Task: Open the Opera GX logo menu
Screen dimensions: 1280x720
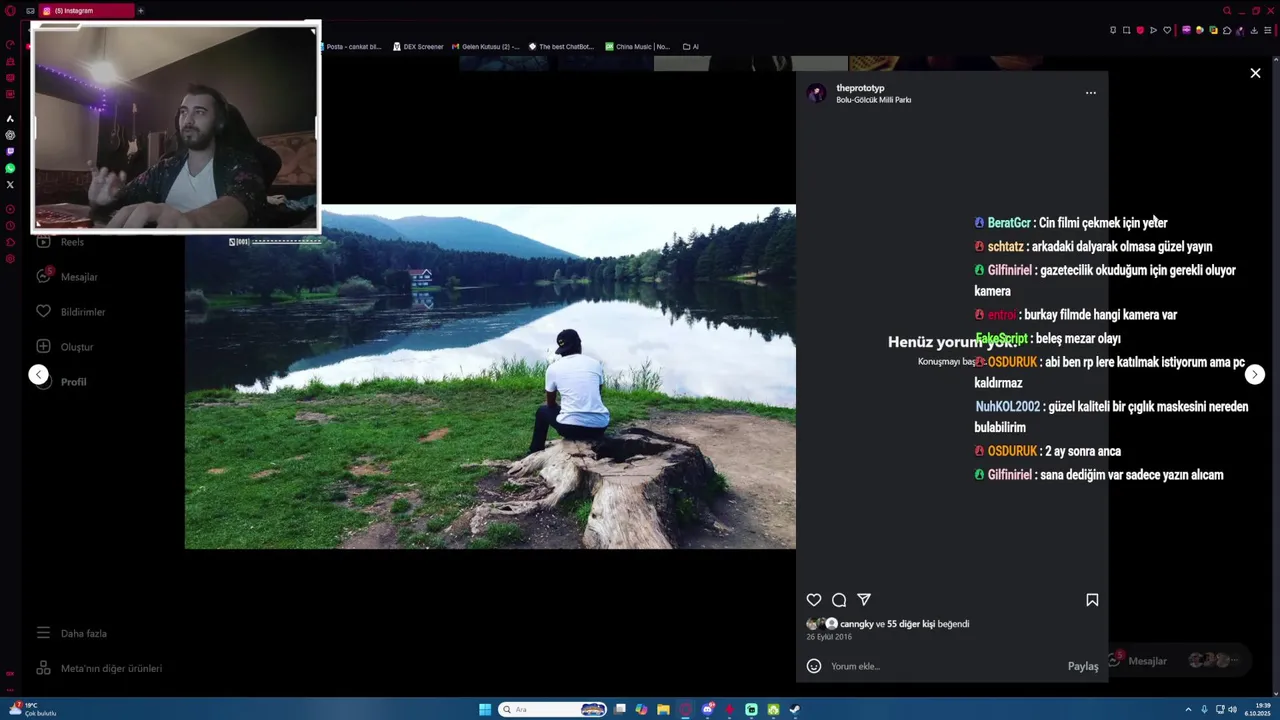Action: 11,11
